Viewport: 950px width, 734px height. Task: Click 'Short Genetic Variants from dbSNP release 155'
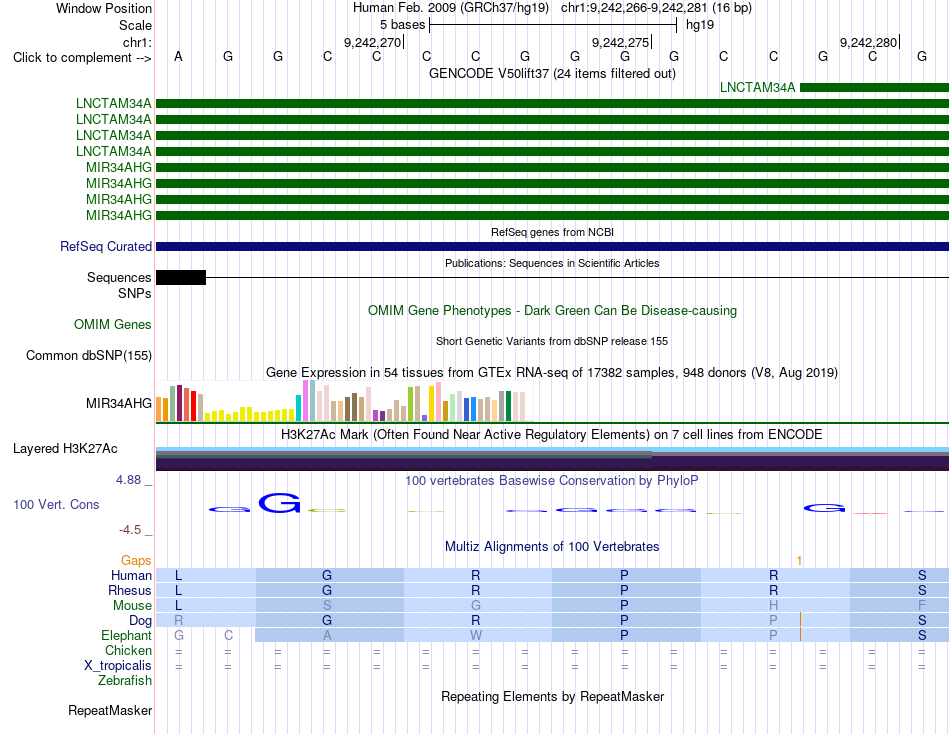pos(552,341)
